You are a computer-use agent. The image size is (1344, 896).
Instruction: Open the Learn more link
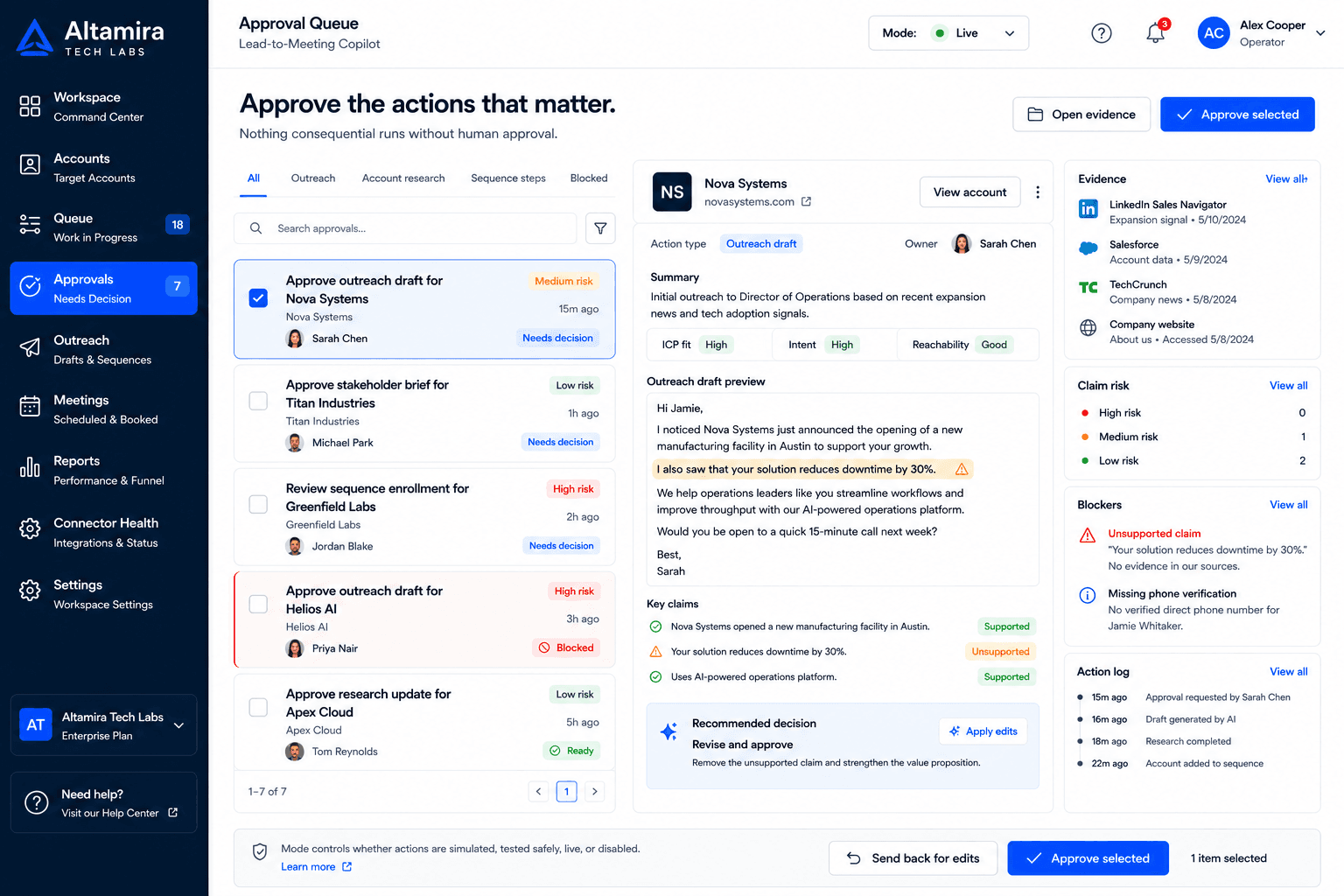point(317,867)
